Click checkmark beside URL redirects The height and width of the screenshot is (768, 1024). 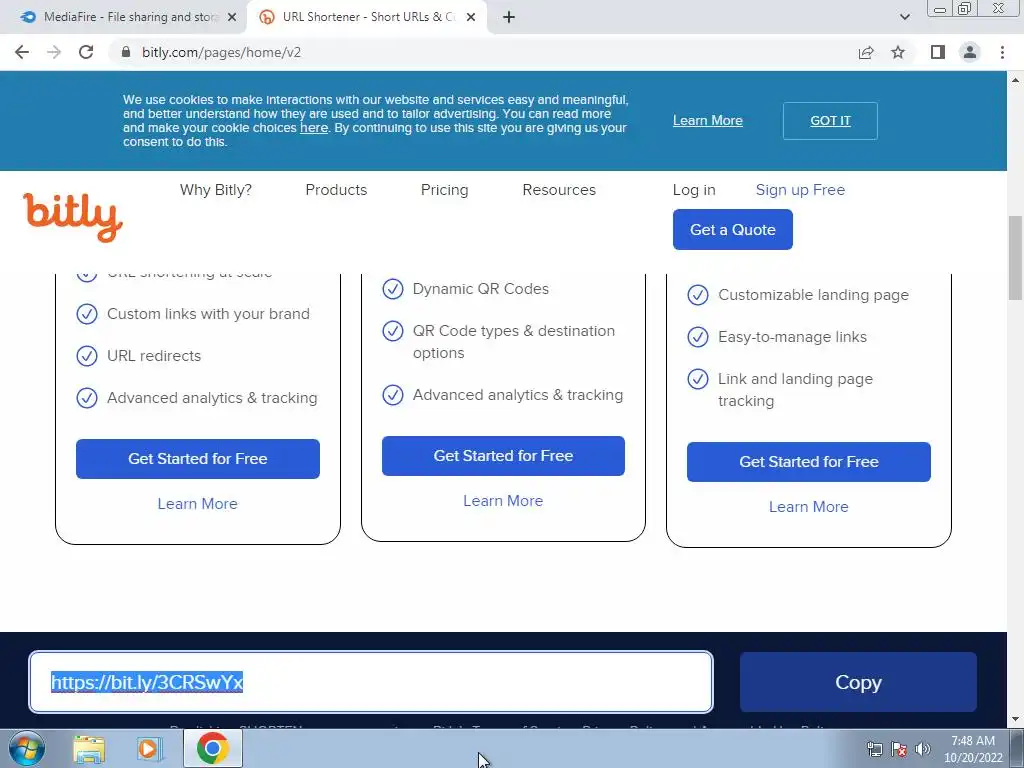[x=87, y=356]
